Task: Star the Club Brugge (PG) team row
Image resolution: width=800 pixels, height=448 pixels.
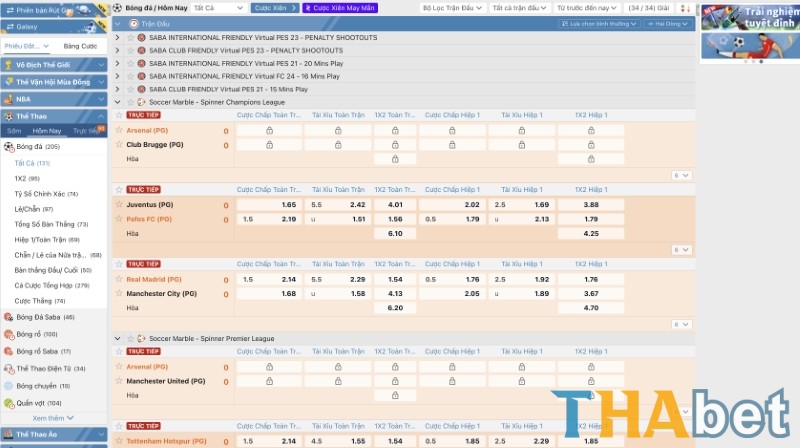Action: (119, 144)
